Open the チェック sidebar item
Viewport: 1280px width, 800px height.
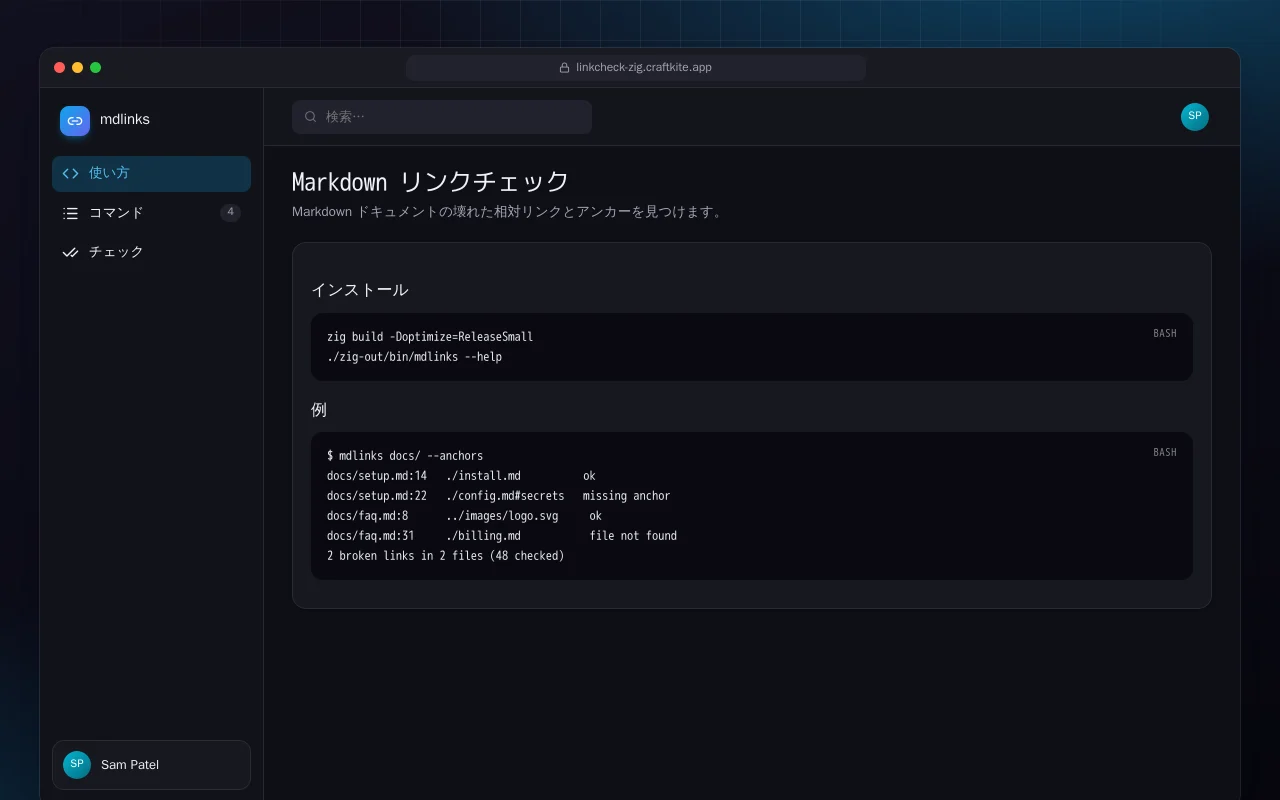(x=151, y=252)
